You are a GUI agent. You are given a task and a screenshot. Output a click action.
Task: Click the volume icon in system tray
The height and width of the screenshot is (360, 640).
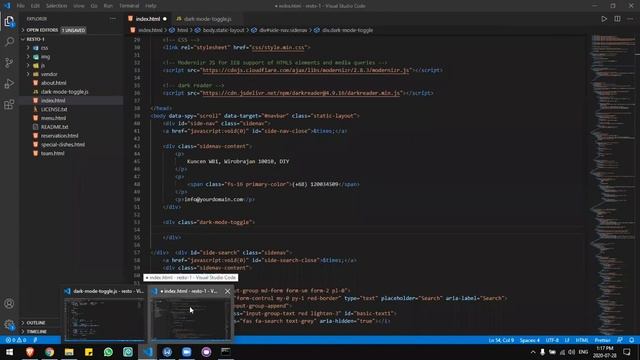(x=571, y=352)
